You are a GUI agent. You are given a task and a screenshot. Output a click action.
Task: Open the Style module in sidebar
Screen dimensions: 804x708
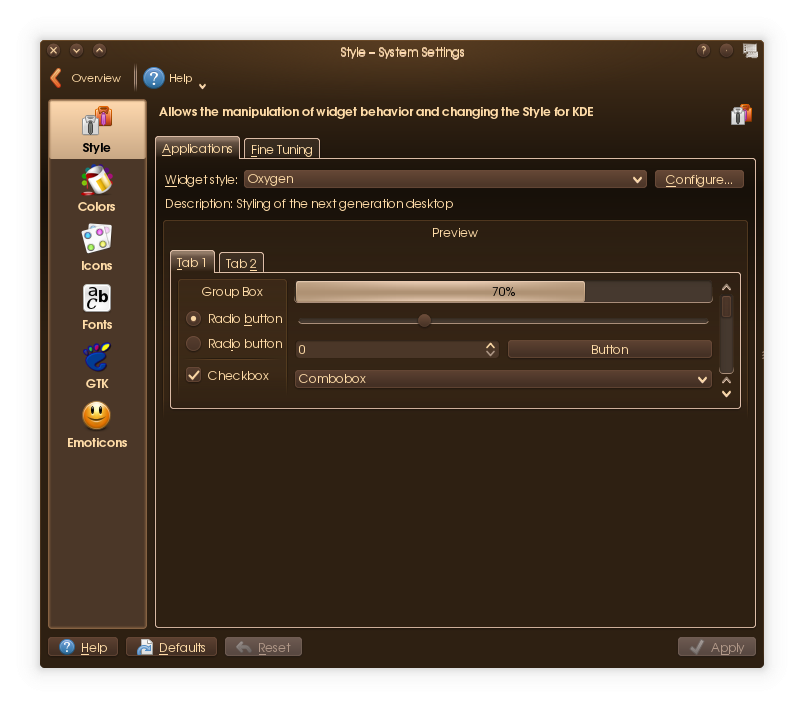tap(97, 130)
